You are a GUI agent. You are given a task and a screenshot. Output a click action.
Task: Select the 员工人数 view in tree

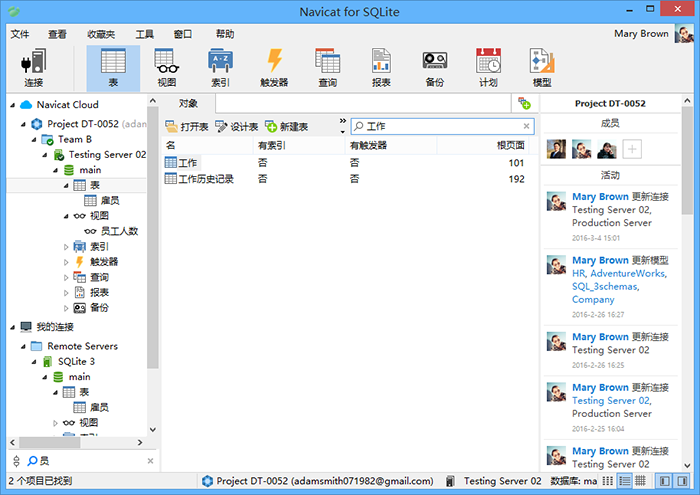(x=111, y=231)
